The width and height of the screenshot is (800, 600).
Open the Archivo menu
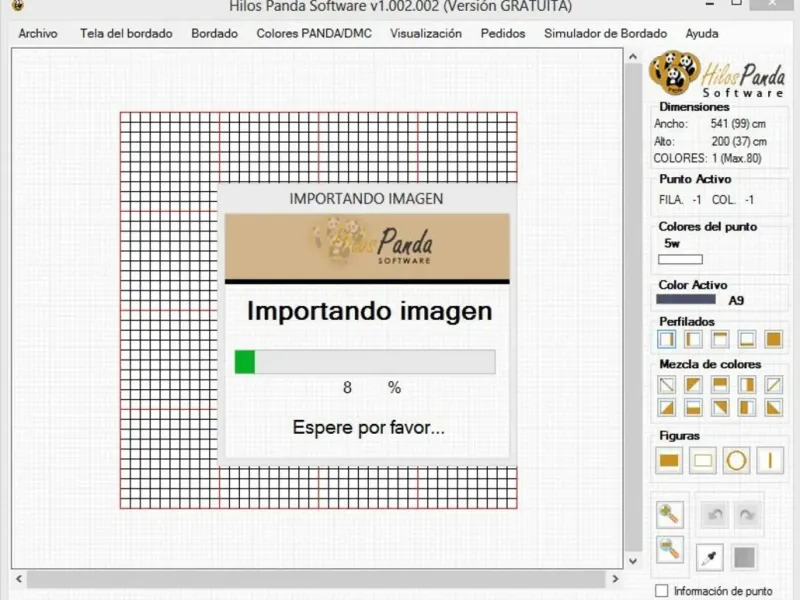[x=38, y=33]
